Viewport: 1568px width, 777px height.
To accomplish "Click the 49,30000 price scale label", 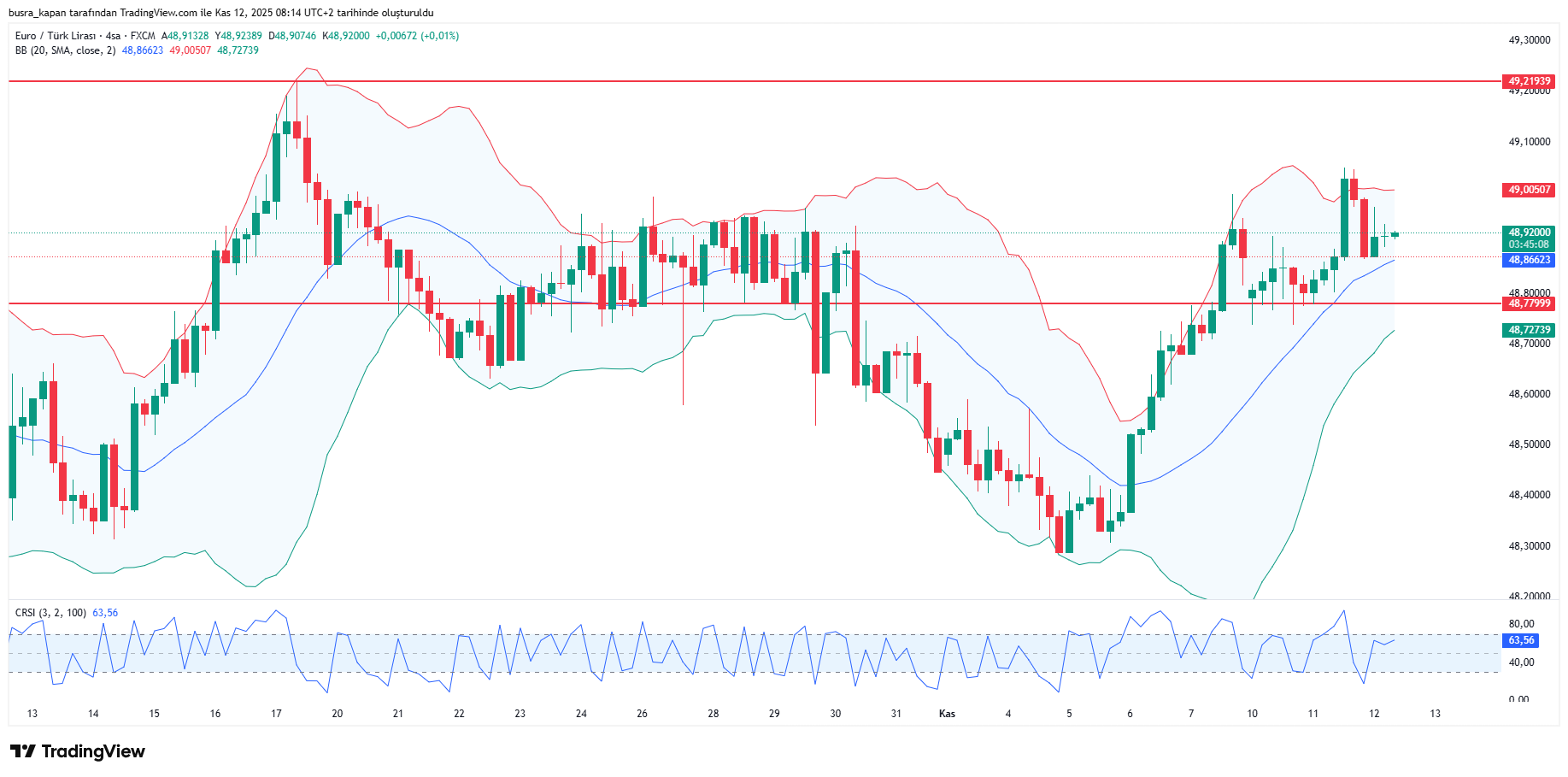I will pos(1529,40).
